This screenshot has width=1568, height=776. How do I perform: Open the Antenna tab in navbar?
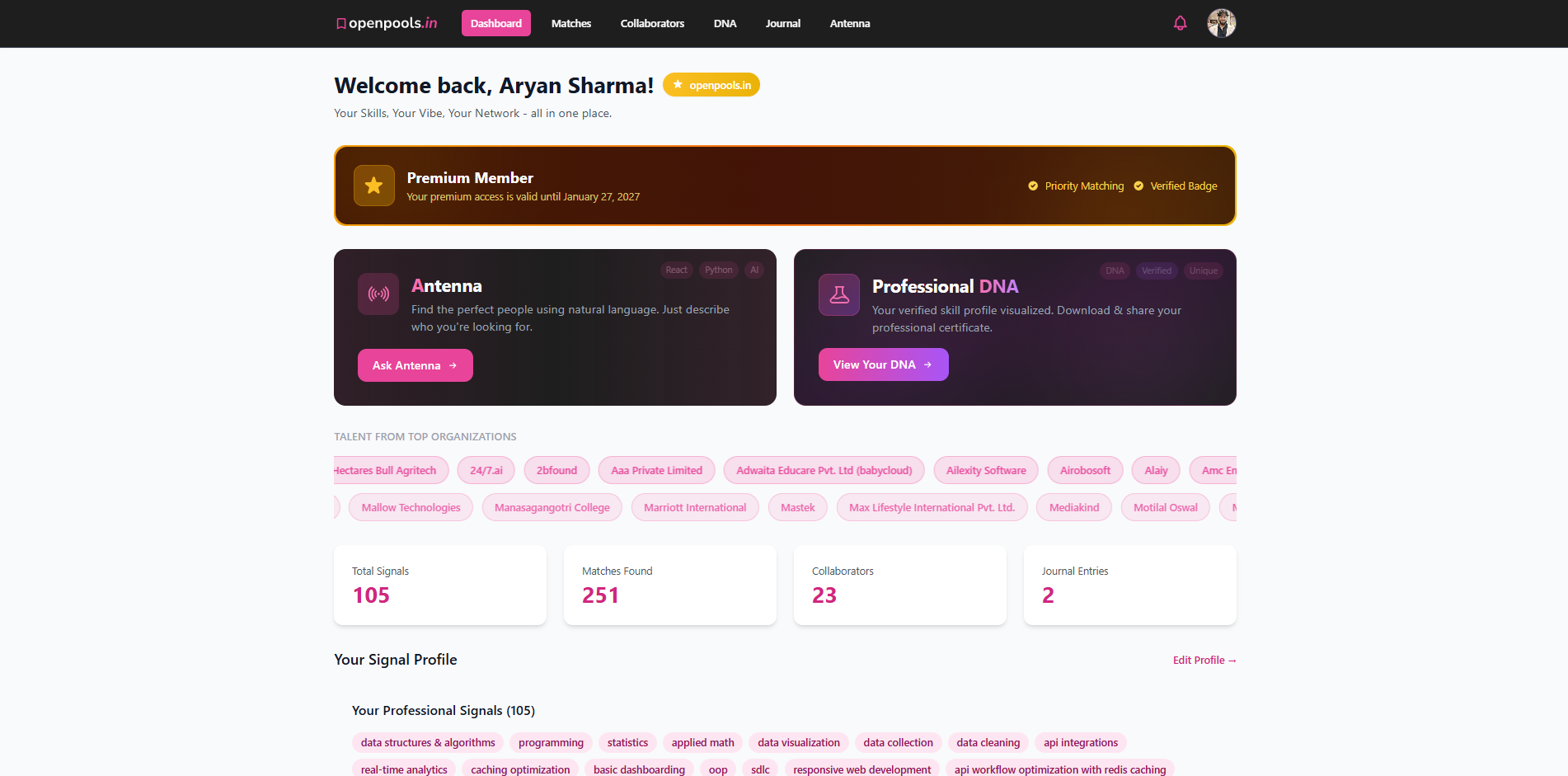(x=850, y=23)
